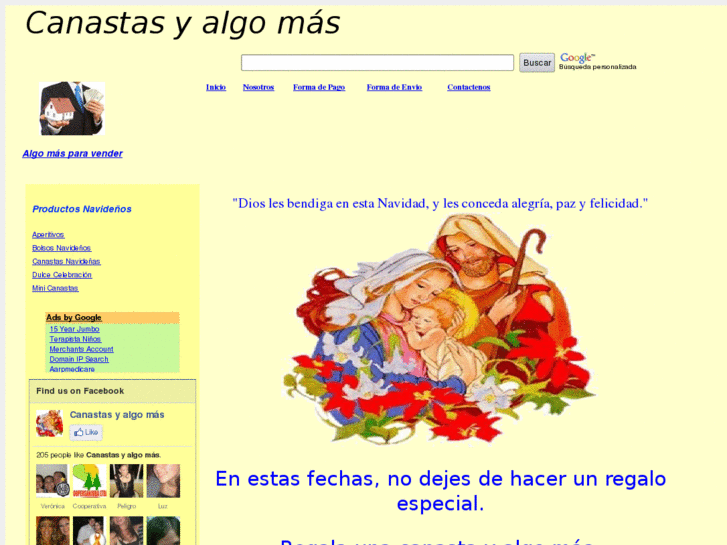727x545 pixels.
Task: Open the Aperitivos category link
Action: point(48,235)
